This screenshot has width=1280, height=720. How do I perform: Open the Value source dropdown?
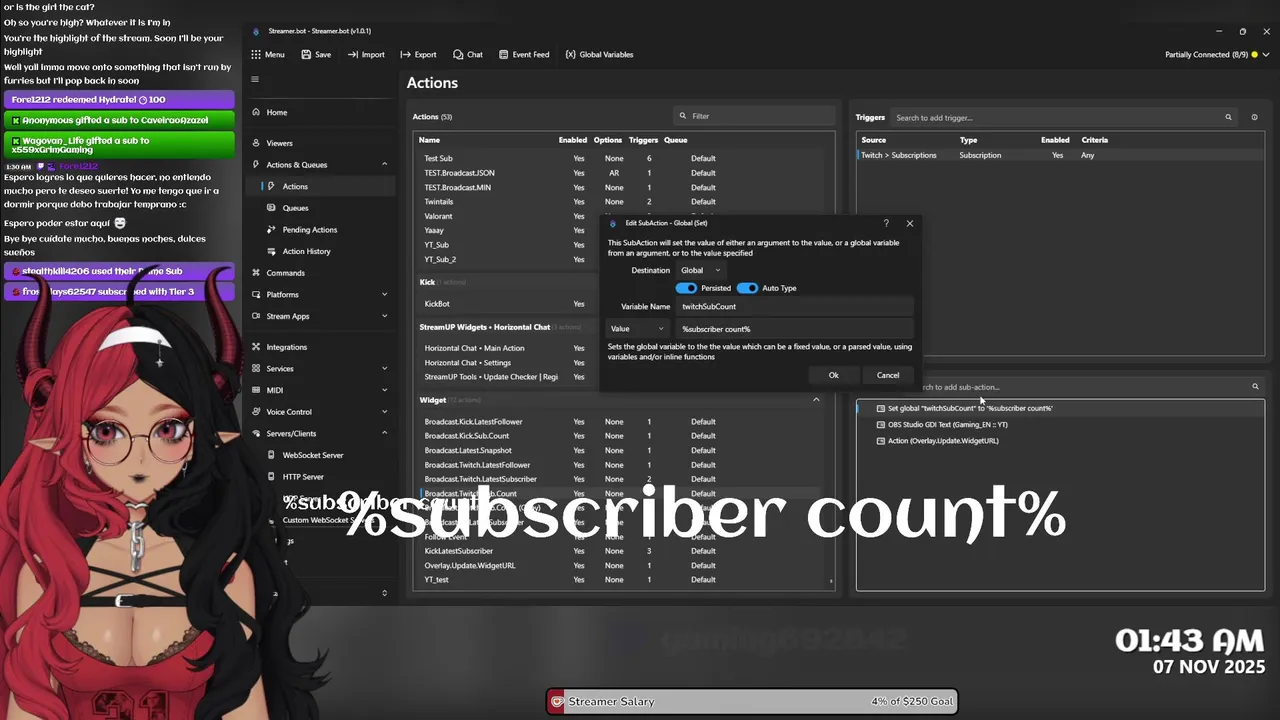point(637,329)
